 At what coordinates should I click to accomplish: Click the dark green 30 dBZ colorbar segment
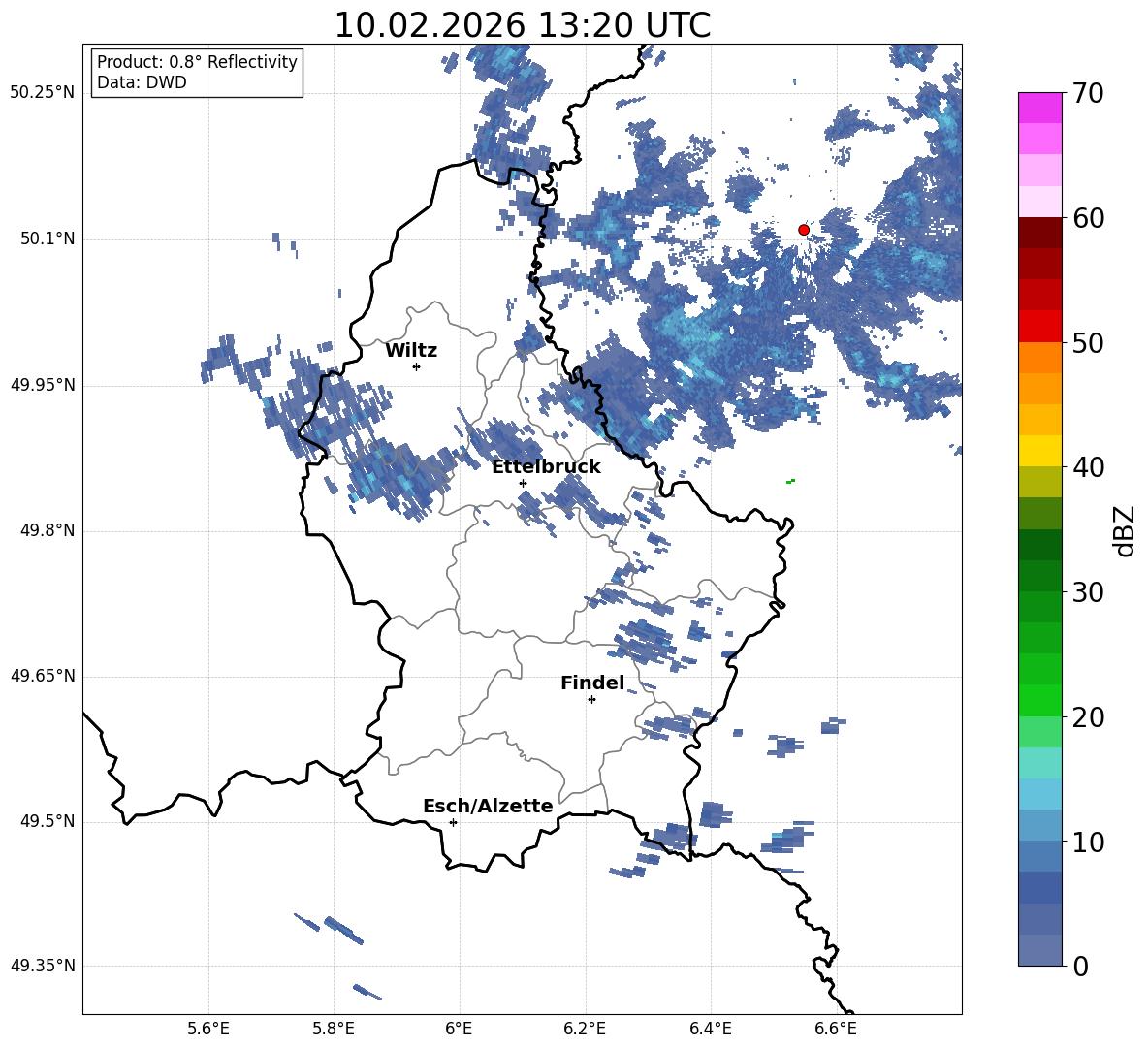click(x=1039, y=576)
